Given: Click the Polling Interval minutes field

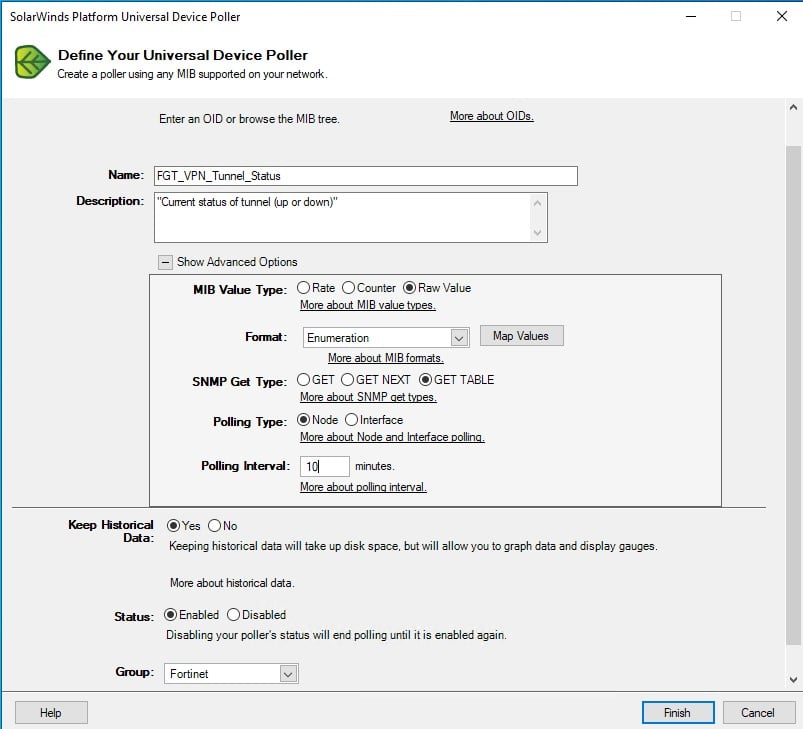Looking at the screenshot, I should [x=325, y=466].
